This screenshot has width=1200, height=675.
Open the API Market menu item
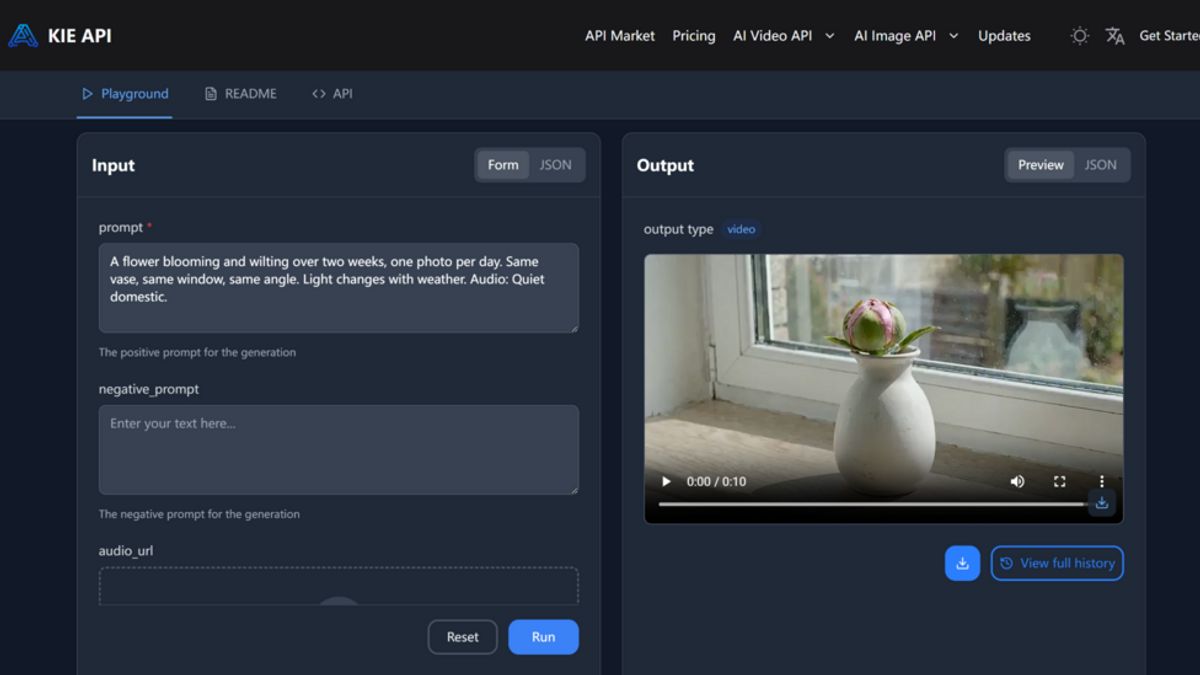pyautogui.click(x=620, y=36)
